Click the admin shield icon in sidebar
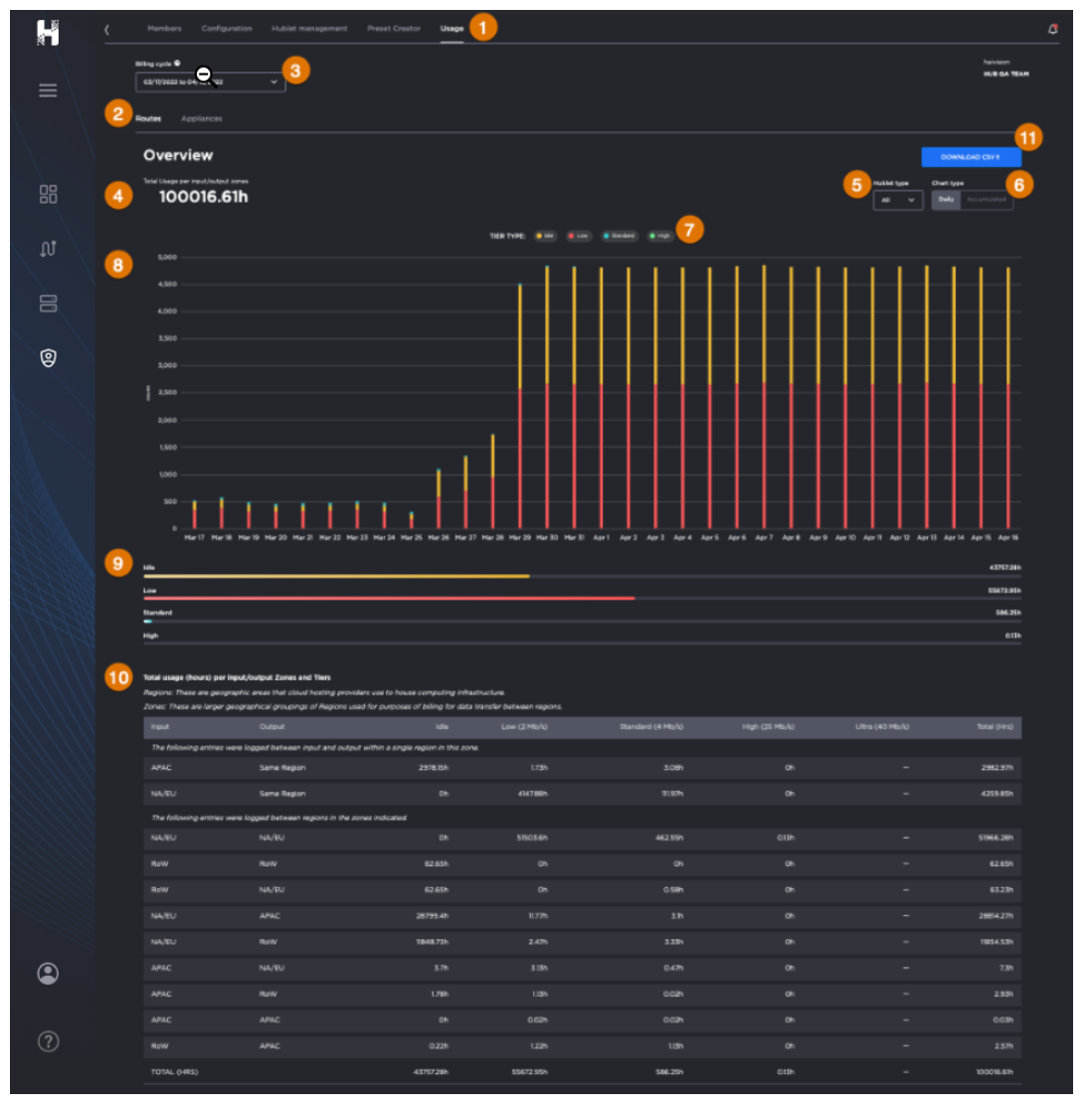The width and height of the screenshot is (1092, 1114). 48,357
